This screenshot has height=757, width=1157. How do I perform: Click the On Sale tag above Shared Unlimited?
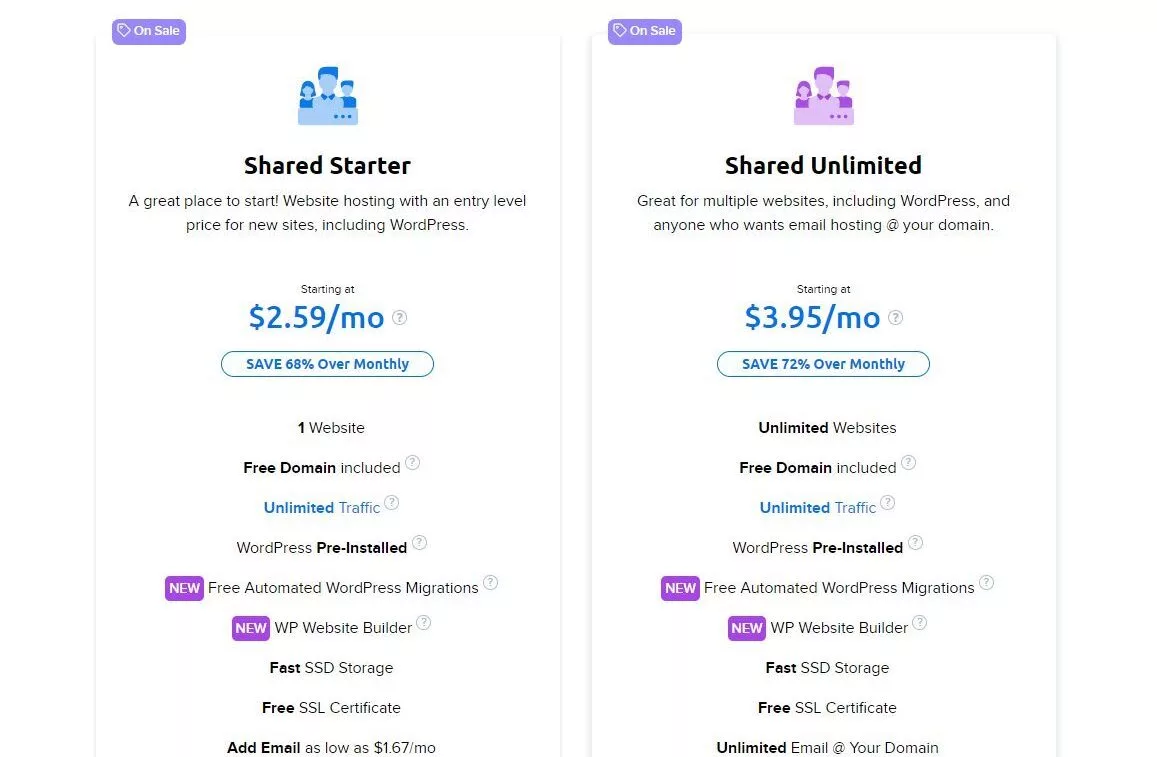click(x=644, y=31)
